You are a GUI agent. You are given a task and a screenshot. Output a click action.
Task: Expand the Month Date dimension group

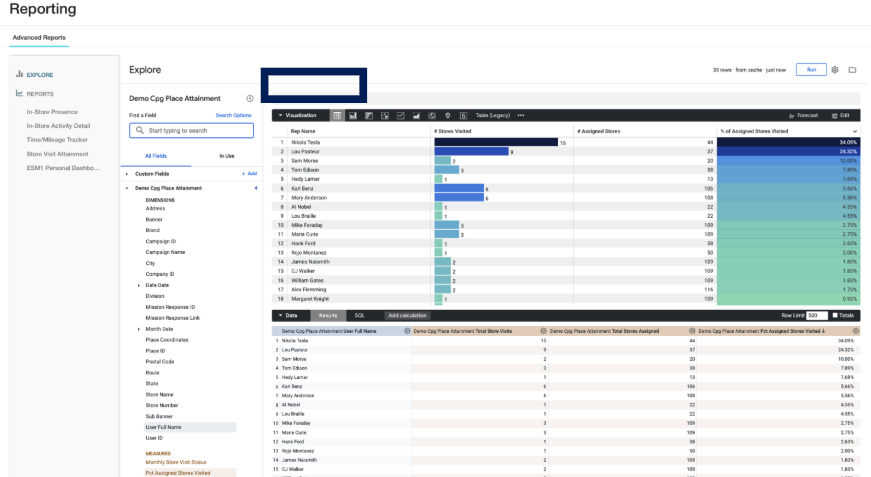click(139, 329)
